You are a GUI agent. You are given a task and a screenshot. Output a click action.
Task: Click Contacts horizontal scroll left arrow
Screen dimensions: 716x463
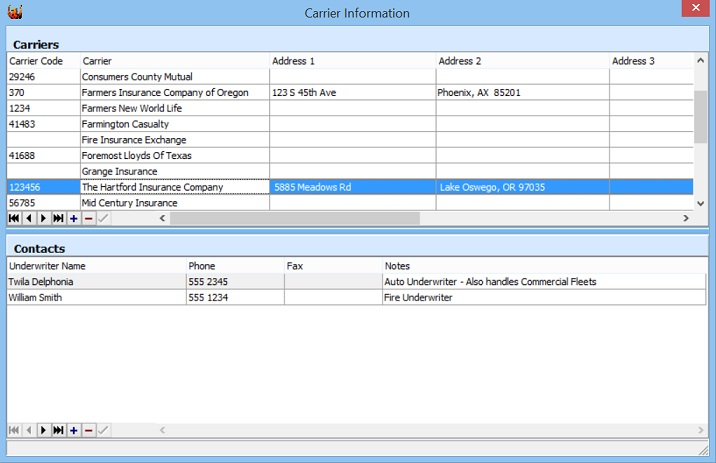pyautogui.click(x=162, y=430)
